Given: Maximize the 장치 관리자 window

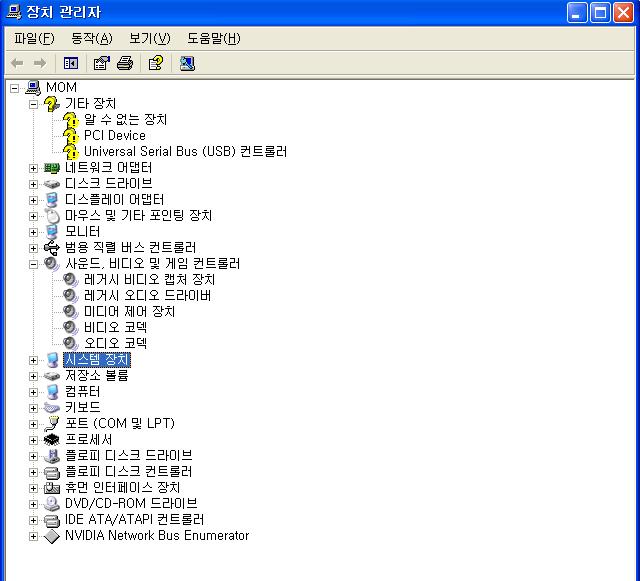Looking at the screenshot, I should pos(600,12).
